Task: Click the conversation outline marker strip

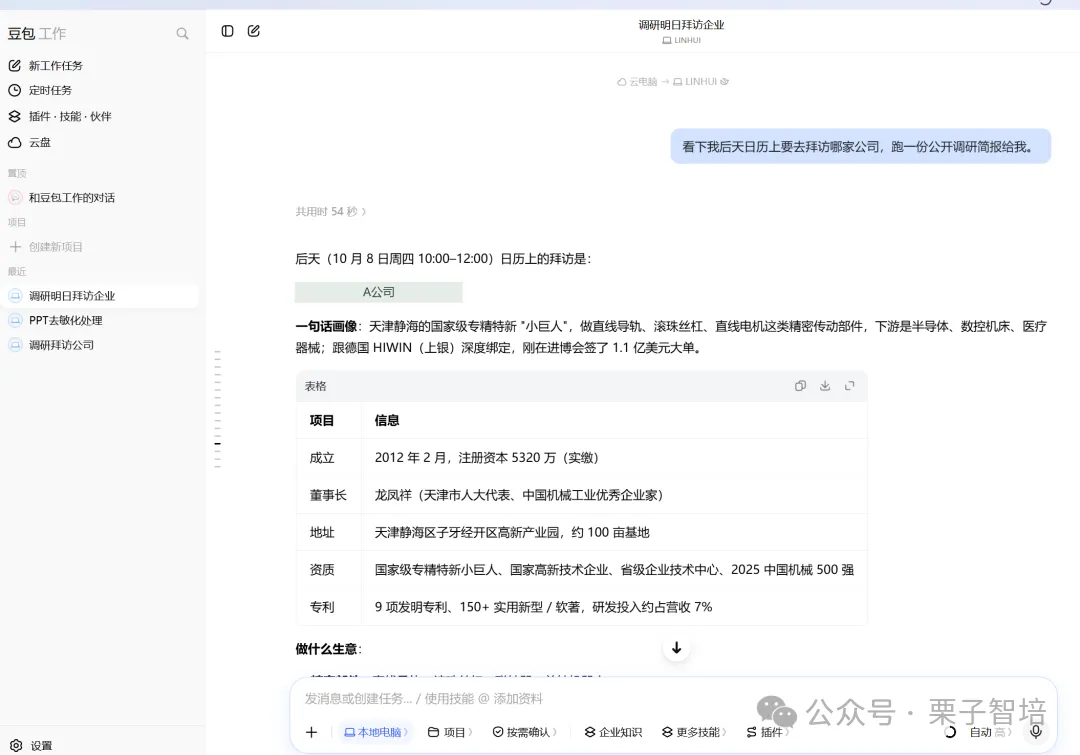Action: pos(218,409)
